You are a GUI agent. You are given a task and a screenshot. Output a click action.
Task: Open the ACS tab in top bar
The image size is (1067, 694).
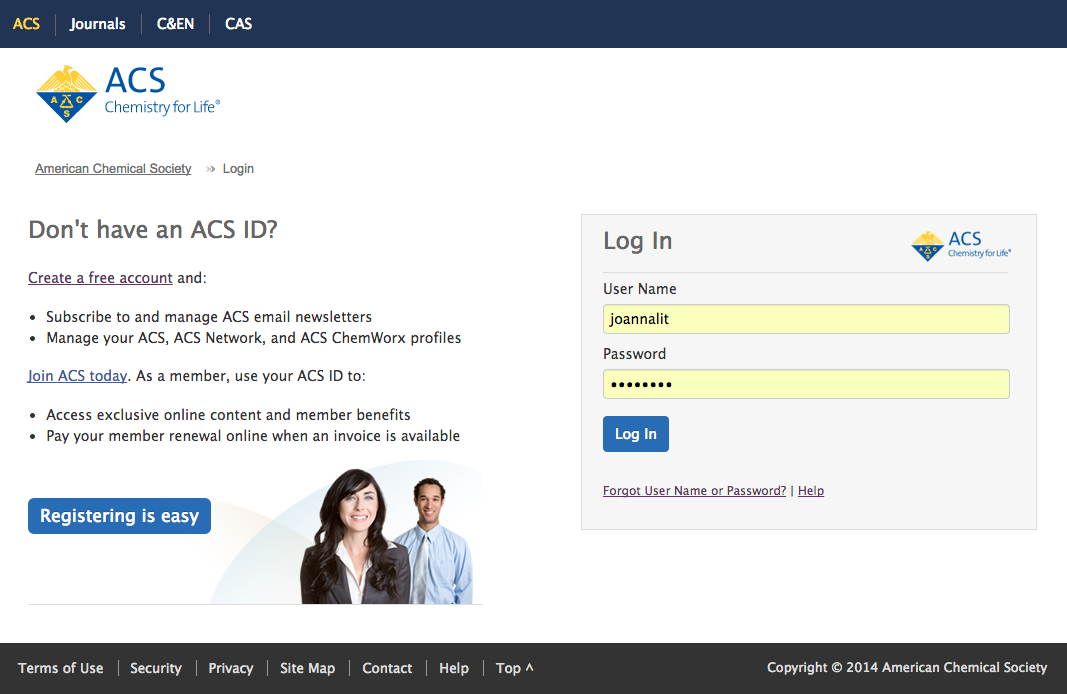[x=27, y=24]
